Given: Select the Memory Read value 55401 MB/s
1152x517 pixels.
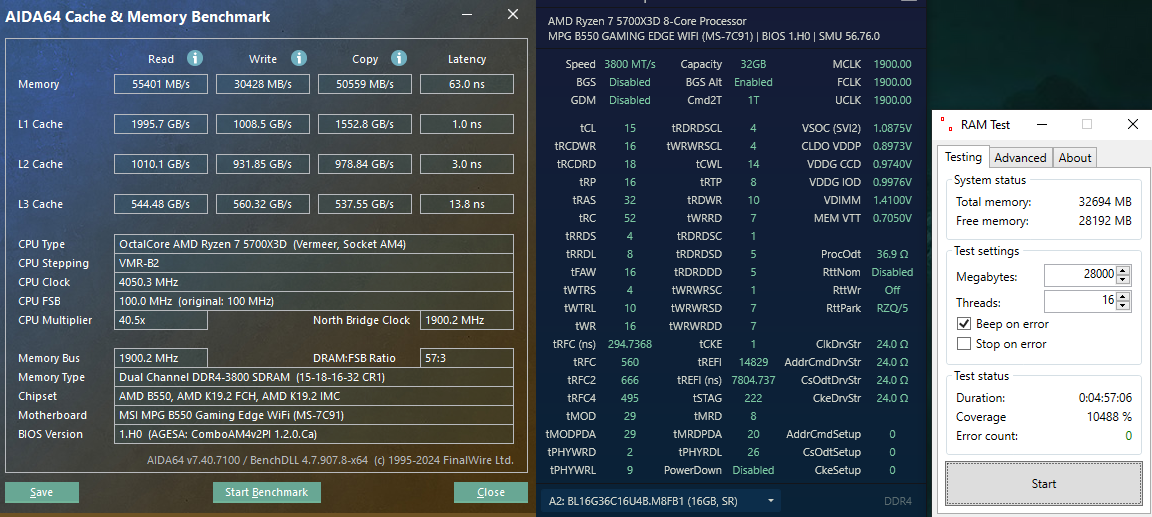Looking at the screenshot, I should pos(160,84).
